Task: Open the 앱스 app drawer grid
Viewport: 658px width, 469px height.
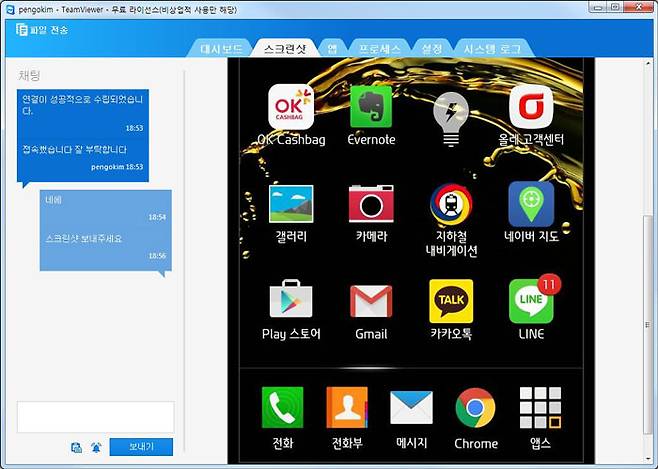Action: pyautogui.click(x=540, y=408)
